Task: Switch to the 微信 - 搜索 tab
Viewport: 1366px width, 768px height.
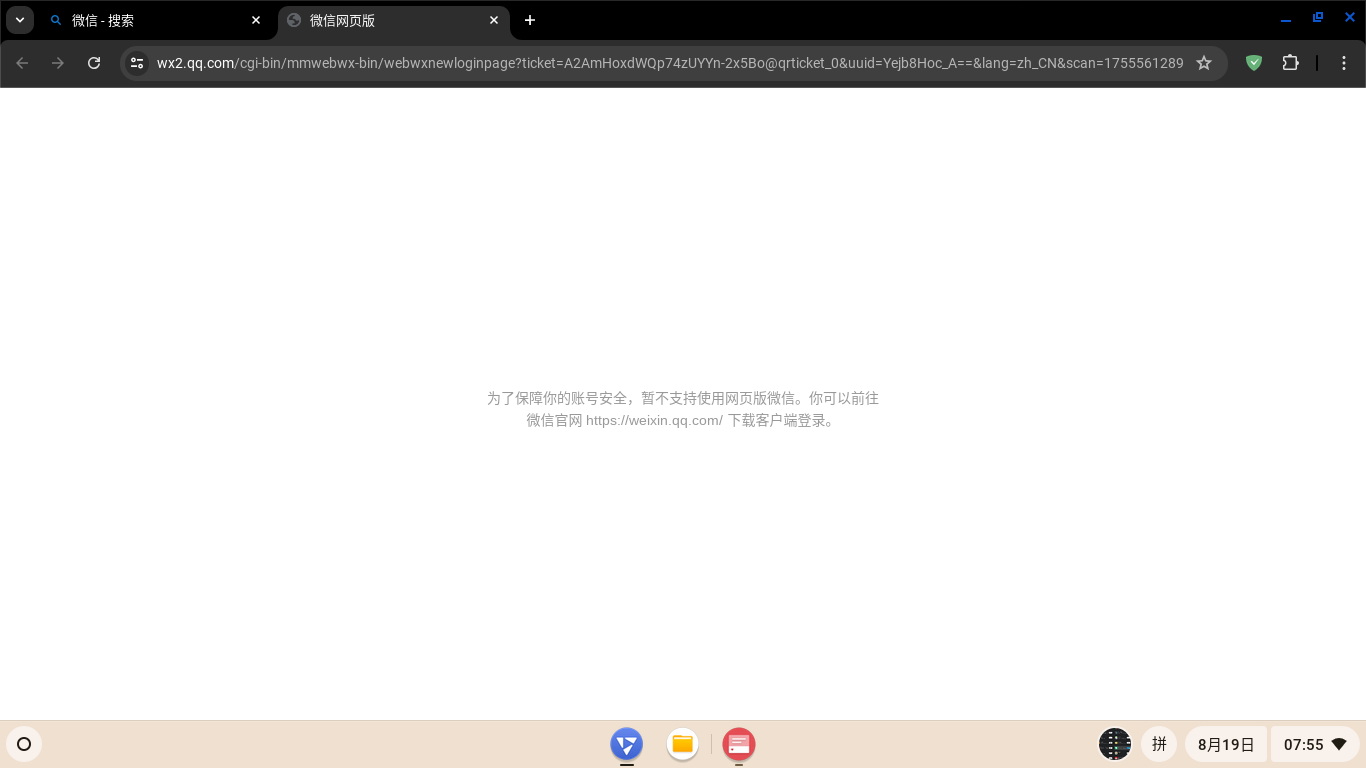Action: tap(155, 20)
